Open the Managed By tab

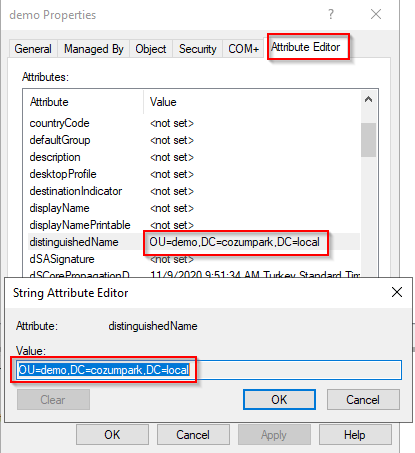pyautogui.click(x=94, y=49)
